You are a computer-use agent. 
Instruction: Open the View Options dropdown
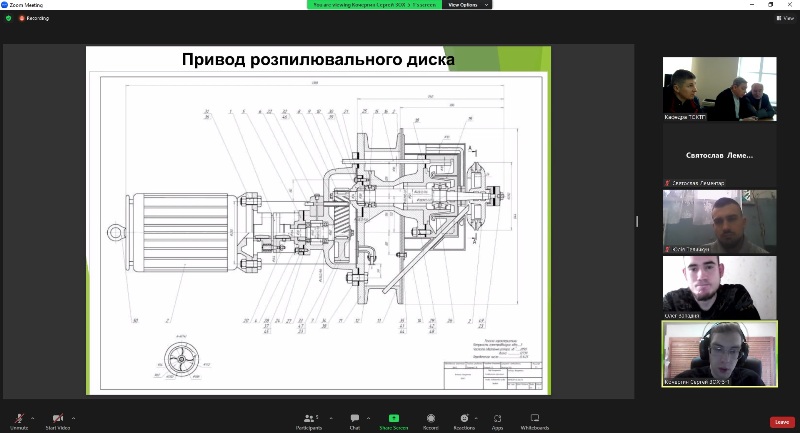pos(467,5)
